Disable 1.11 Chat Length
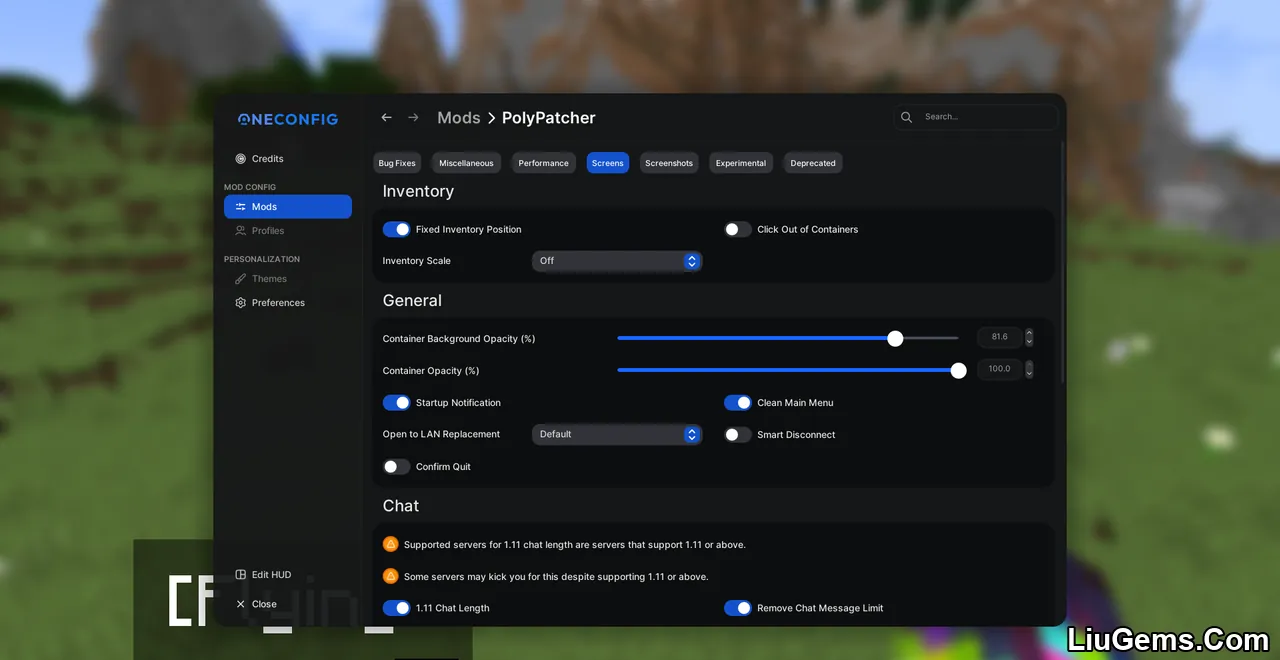 pos(397,608)
